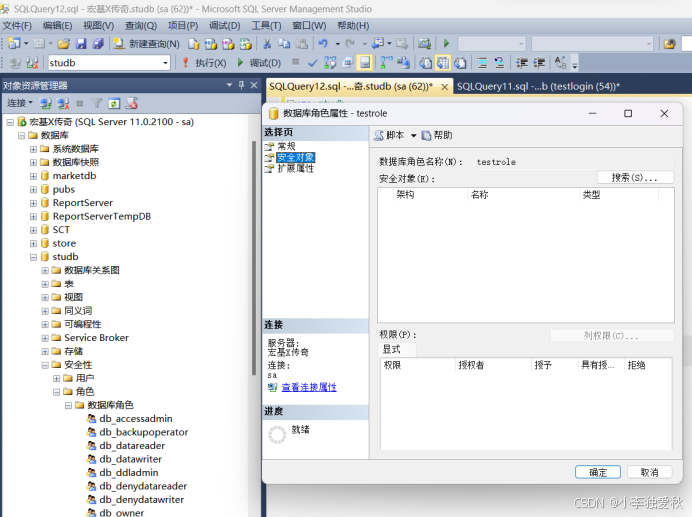
Task: Click the Copy icon in main toolbar
Action: (x=284, y=44)
